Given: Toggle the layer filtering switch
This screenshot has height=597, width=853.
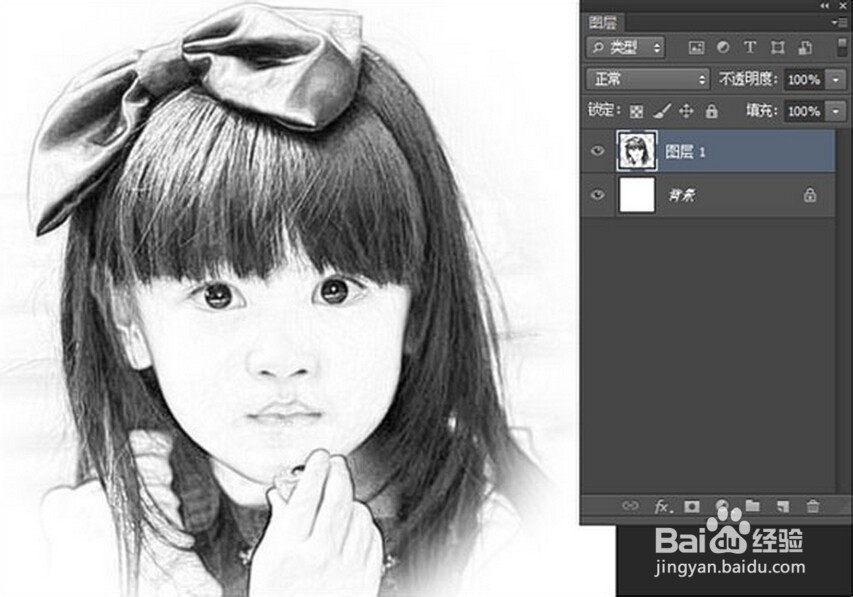Looking at the screenshot, I should coord(842,47).
